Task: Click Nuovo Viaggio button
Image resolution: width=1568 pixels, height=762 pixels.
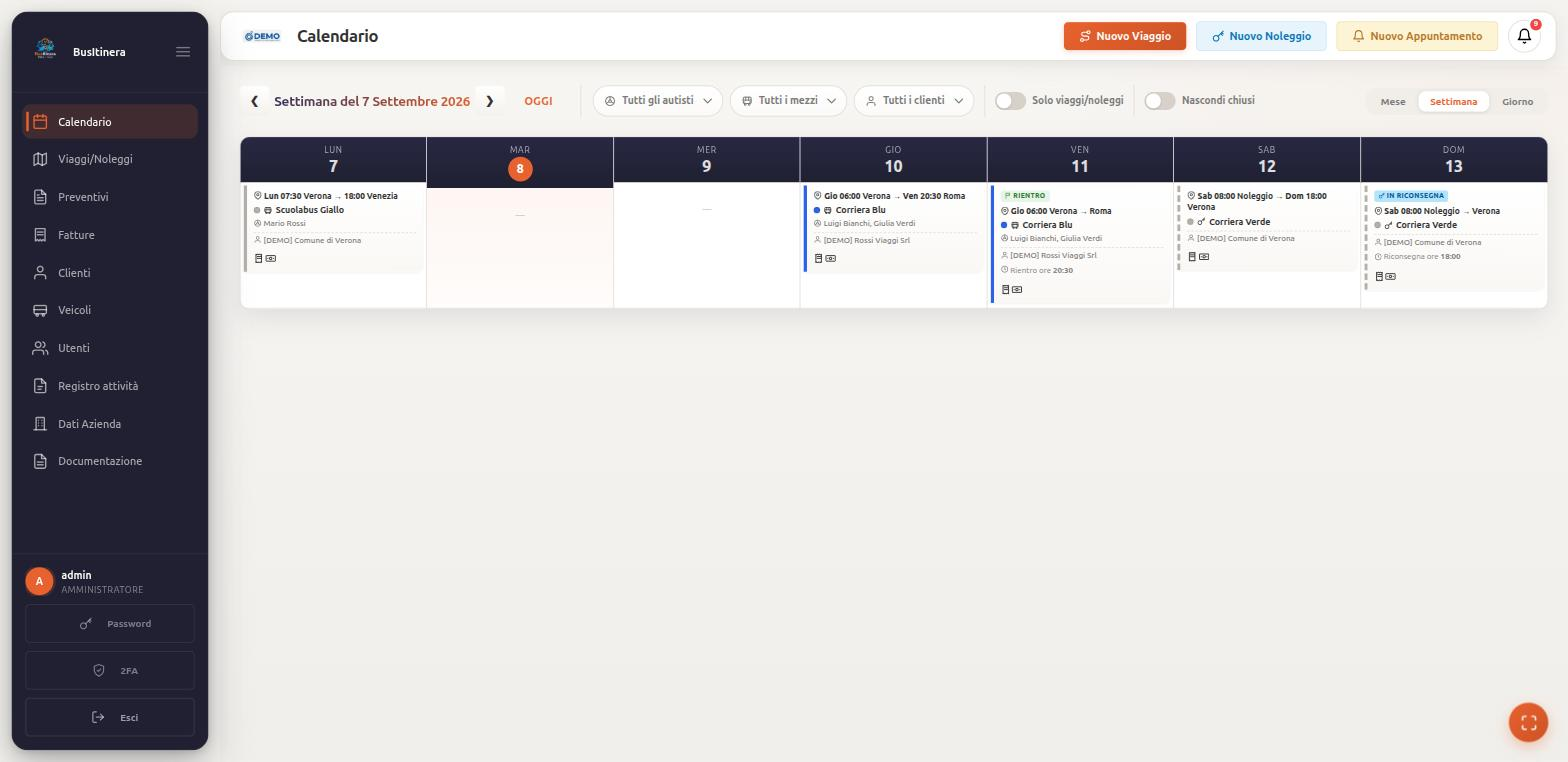Action: point(1125,36)
